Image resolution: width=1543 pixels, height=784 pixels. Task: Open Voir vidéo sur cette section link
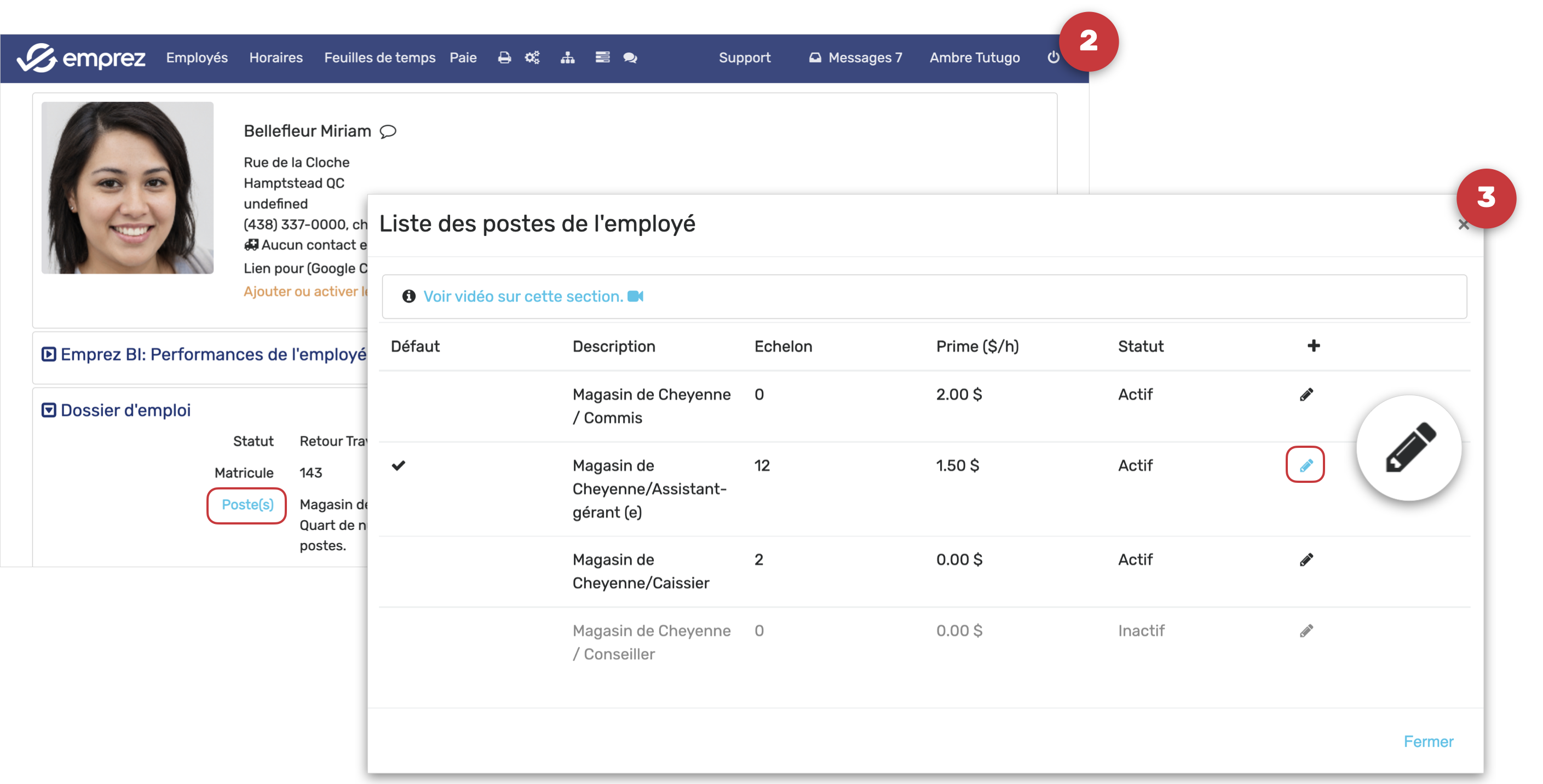click(523, 297)
